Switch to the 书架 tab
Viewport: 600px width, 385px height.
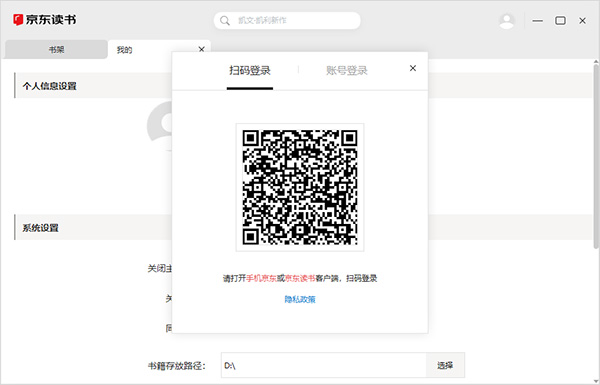56,49
